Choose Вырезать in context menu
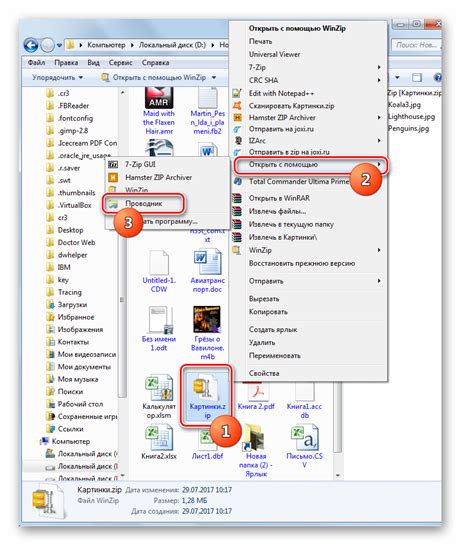 [x=264, y=299]
